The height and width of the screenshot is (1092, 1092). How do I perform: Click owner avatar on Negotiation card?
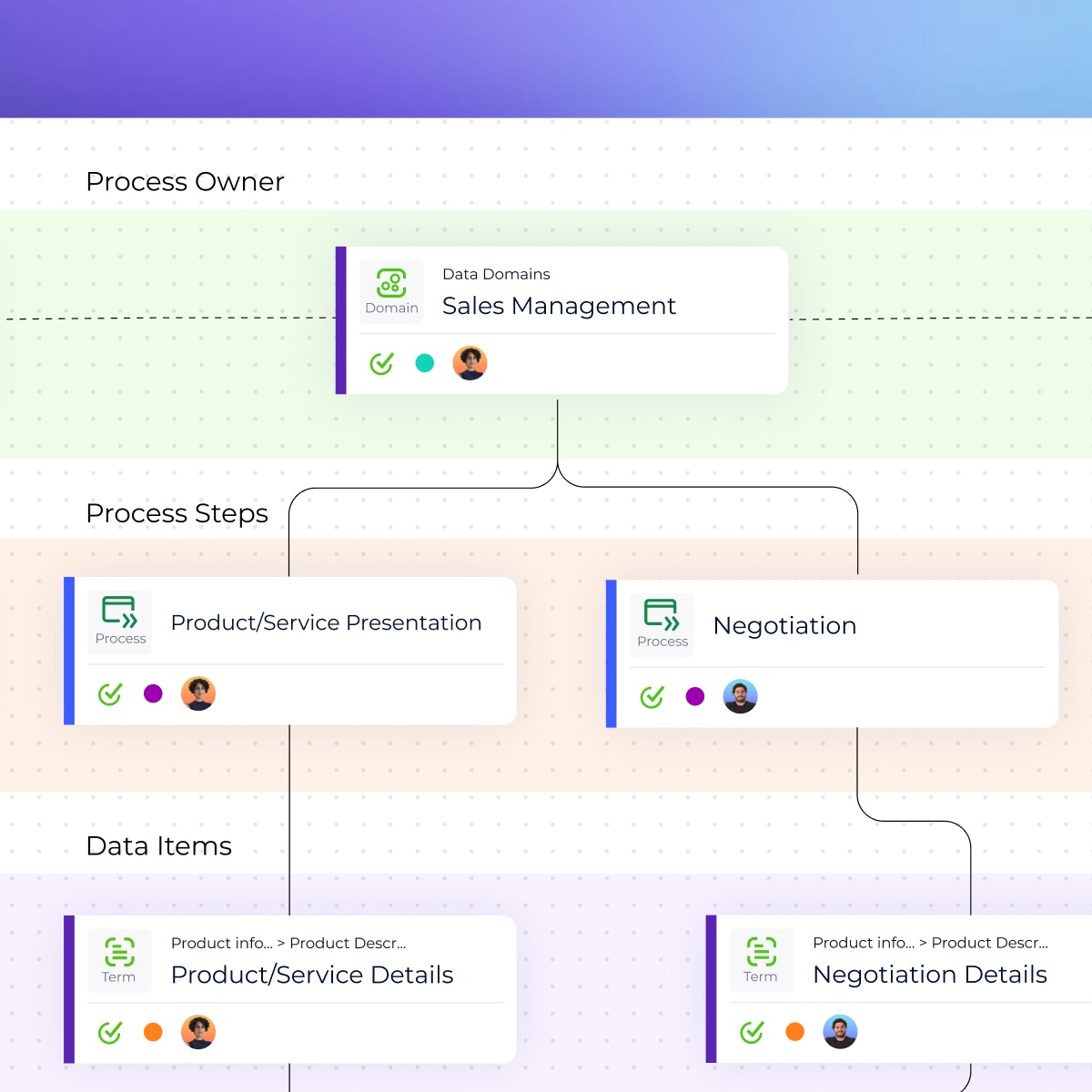(740, 697)
